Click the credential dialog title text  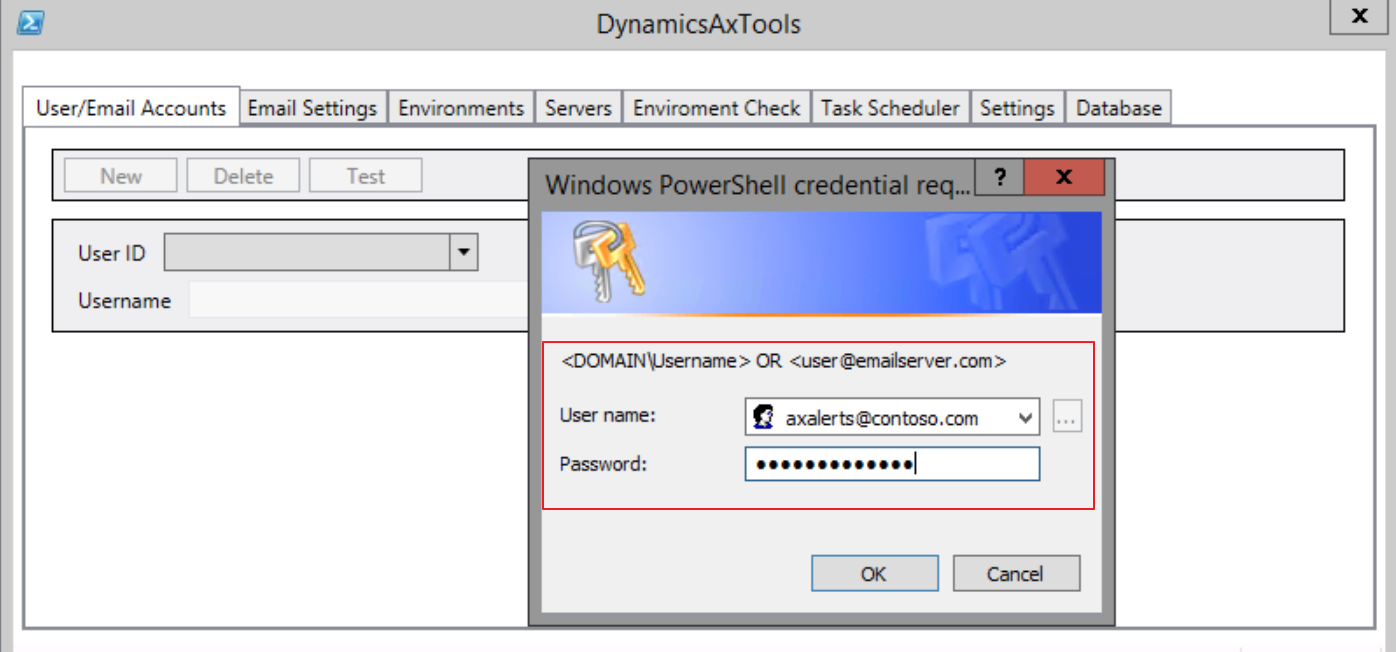(x=757, y=185)
